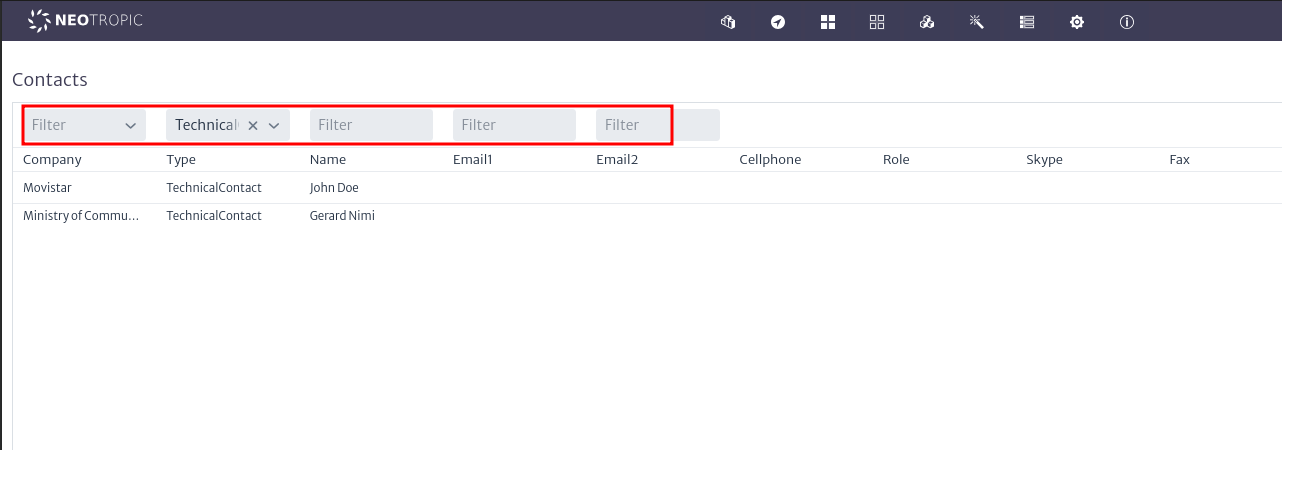Viewport: 1308px width, 493px height.
Task: Click the Neotropic logo
Action: coord(86,20)
